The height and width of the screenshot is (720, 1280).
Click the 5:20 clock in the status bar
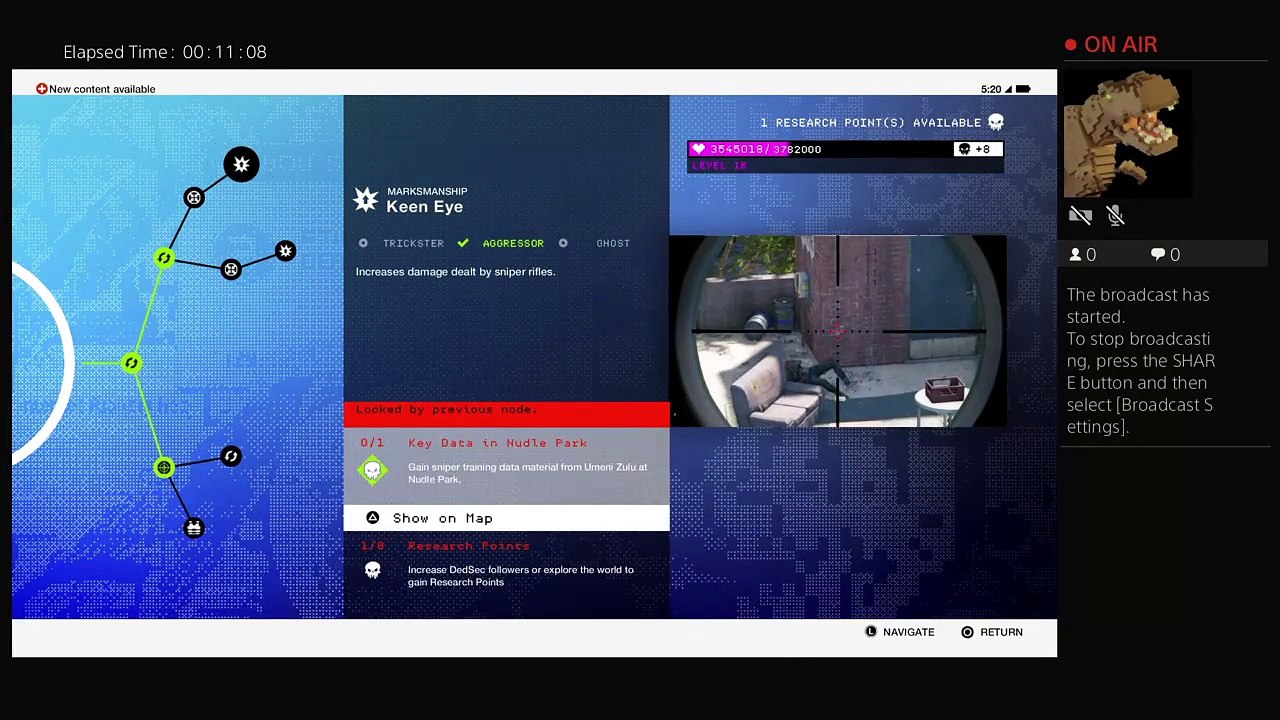point(991,89)
